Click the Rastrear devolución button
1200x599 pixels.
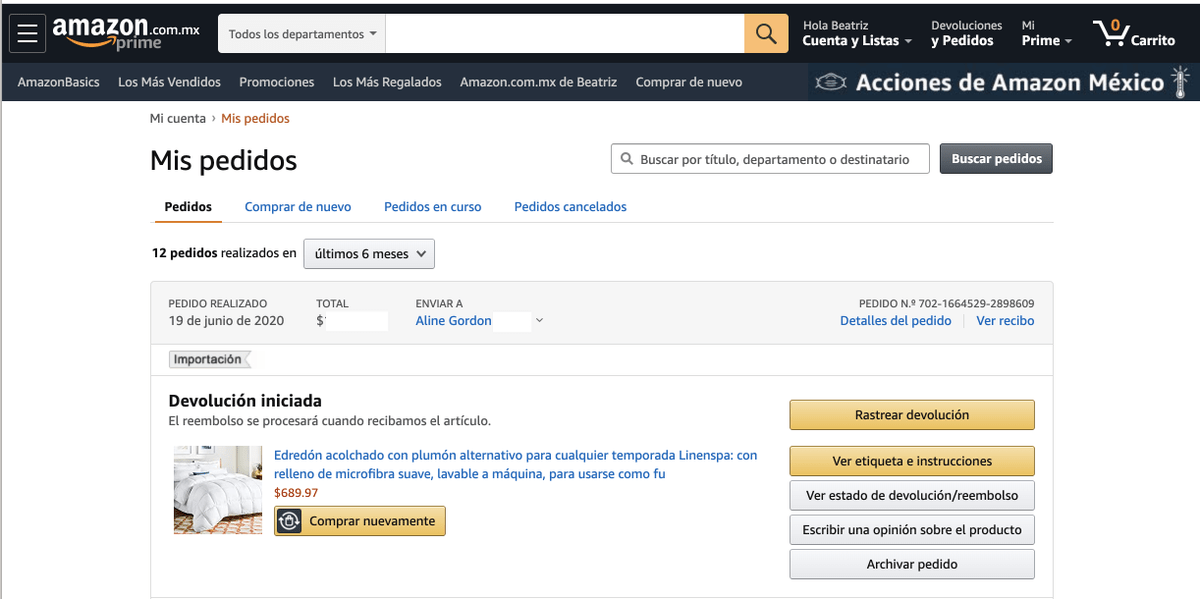coord(911,415)
